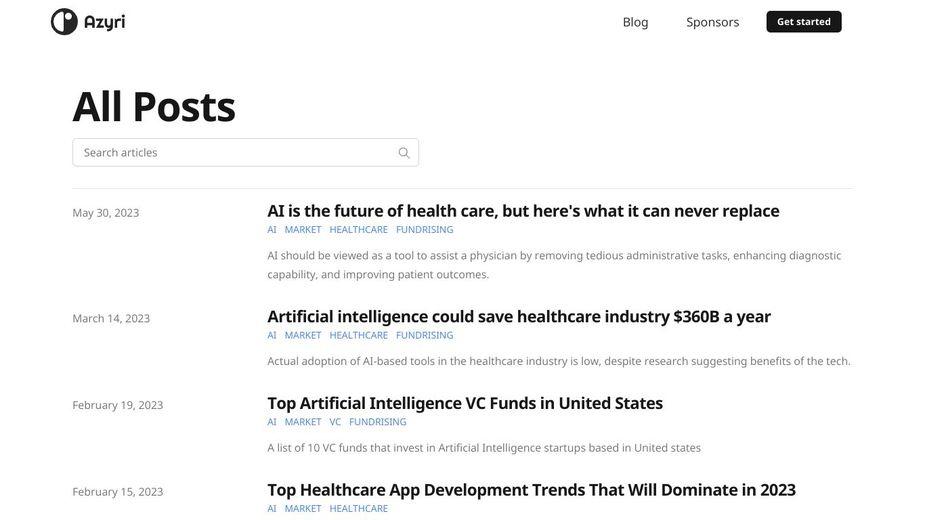
Task: Select MARKET tag under VC Funds post
Action: click(303, 422)
